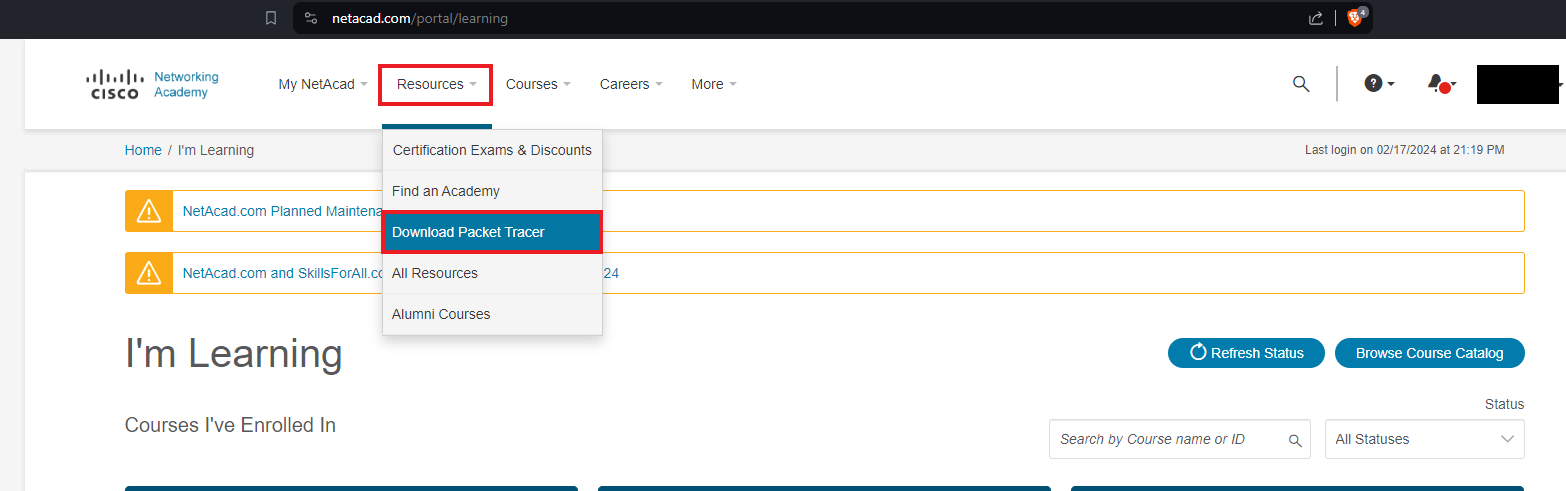Expand the My NetAcad menu
1566x491 pixels.
pos(323,84)
